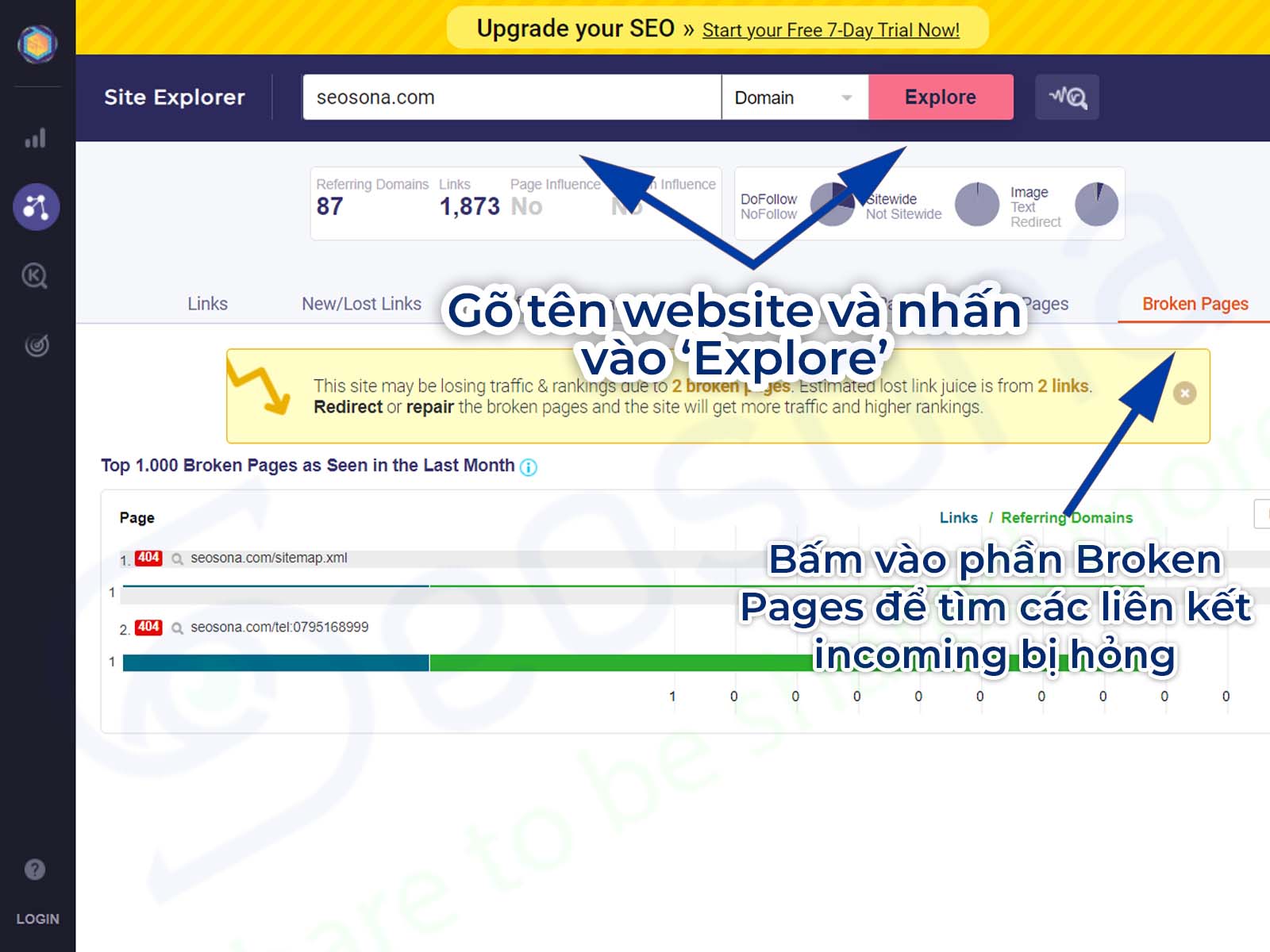Select the Site Explorer sidebar icon

pyautogui.click(x=37, y=207)
